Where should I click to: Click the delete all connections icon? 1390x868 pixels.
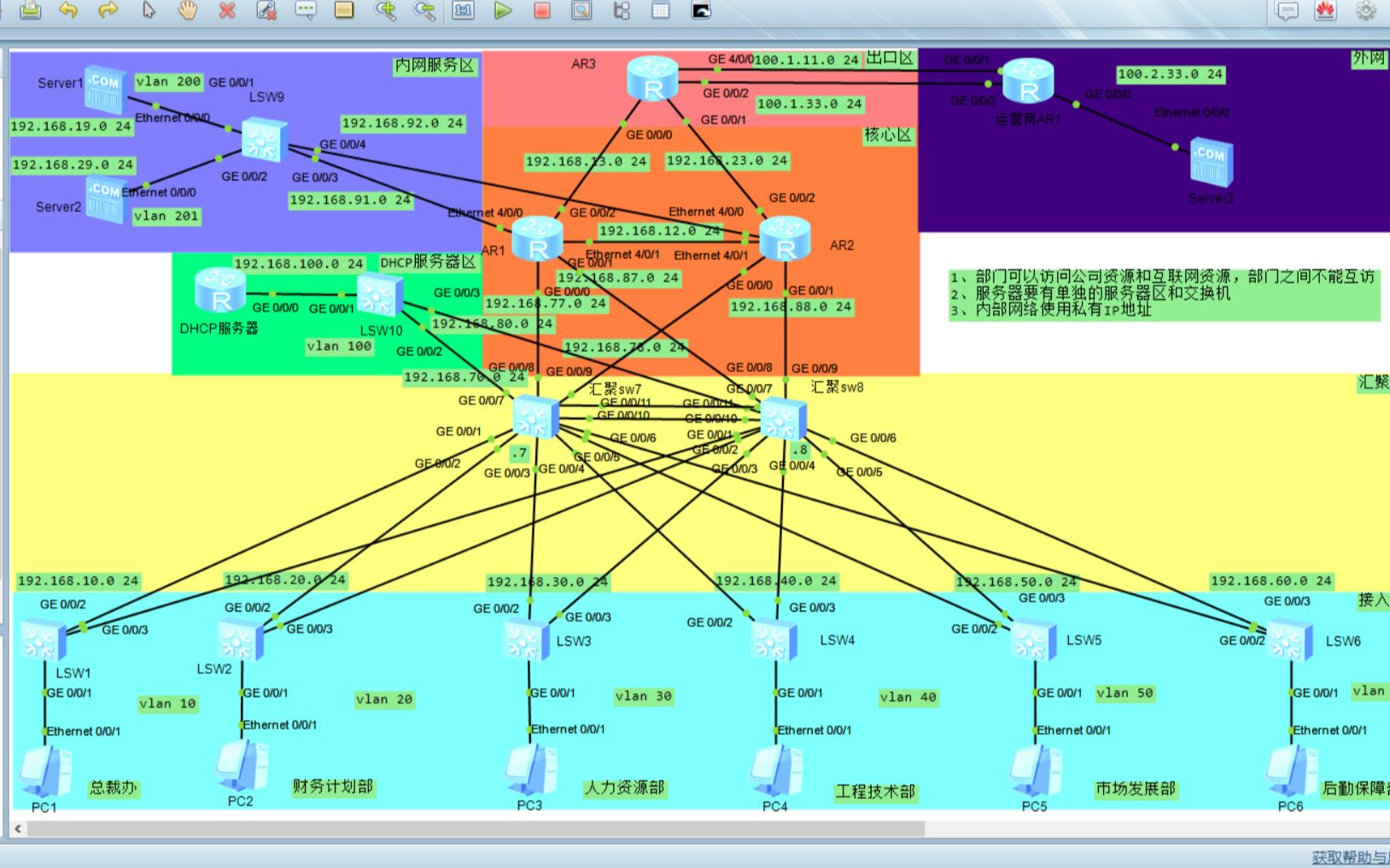tap(266, 10)
